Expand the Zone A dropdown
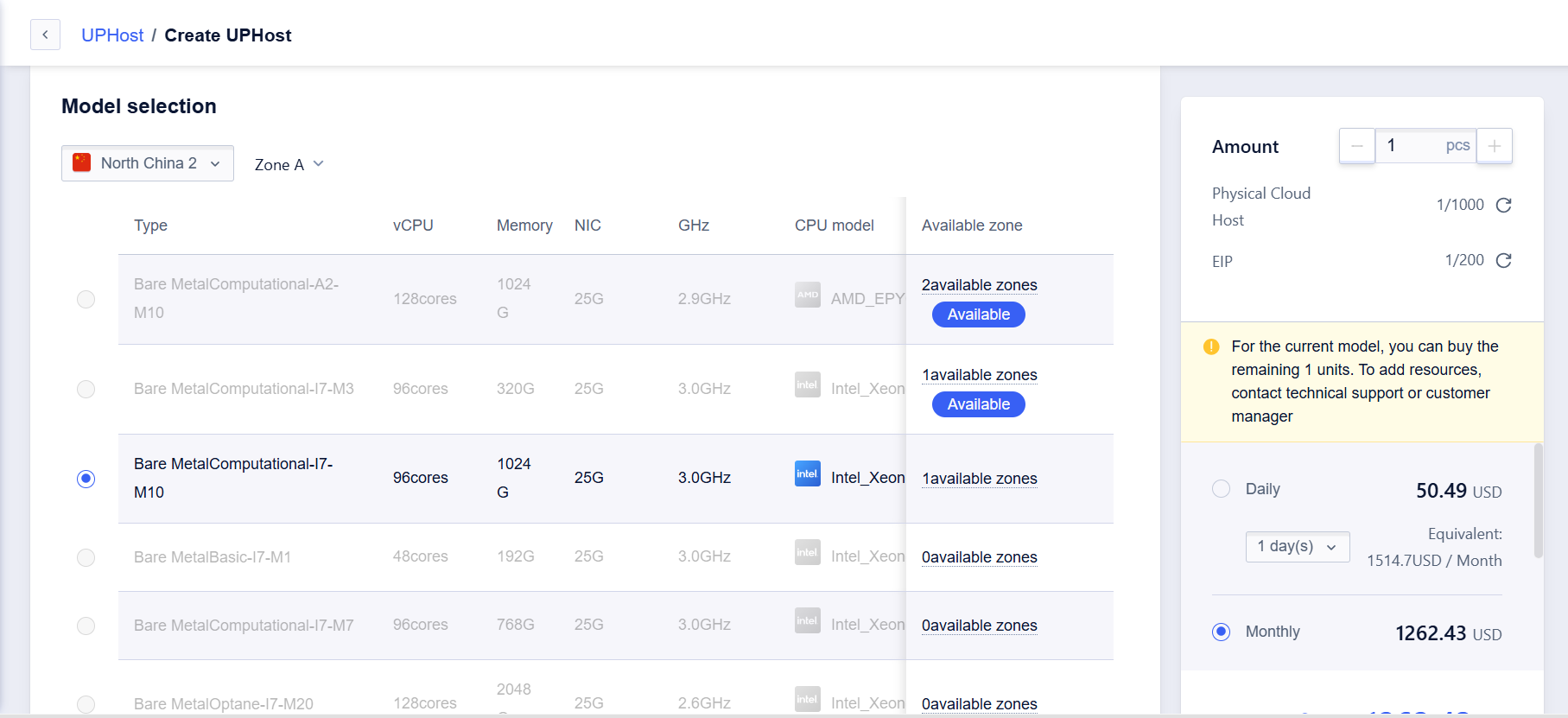1568x718 pixels. 289,164
